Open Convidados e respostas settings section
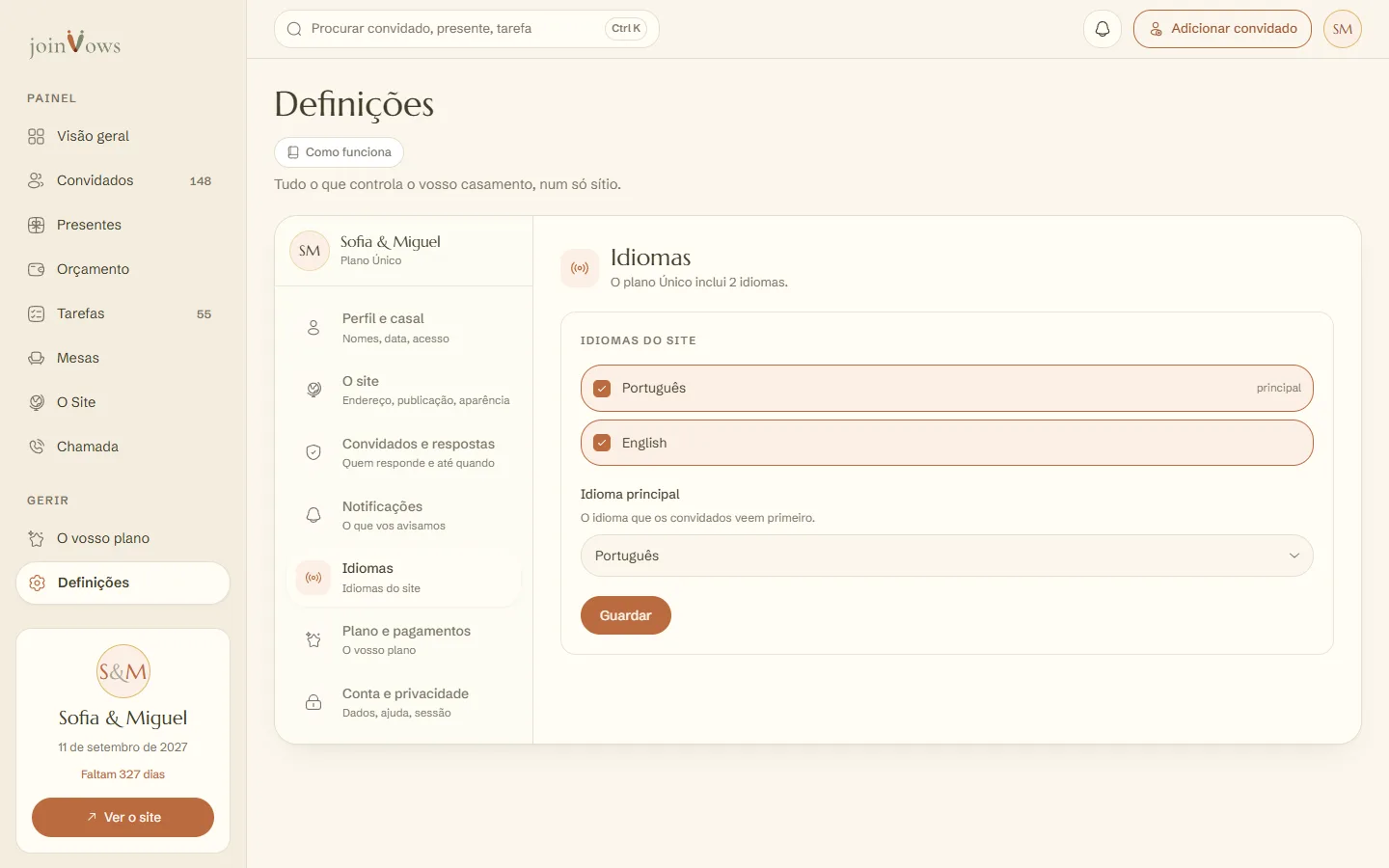The width and height of the screenshot is (1389, 868). click(x=404, y=453)
